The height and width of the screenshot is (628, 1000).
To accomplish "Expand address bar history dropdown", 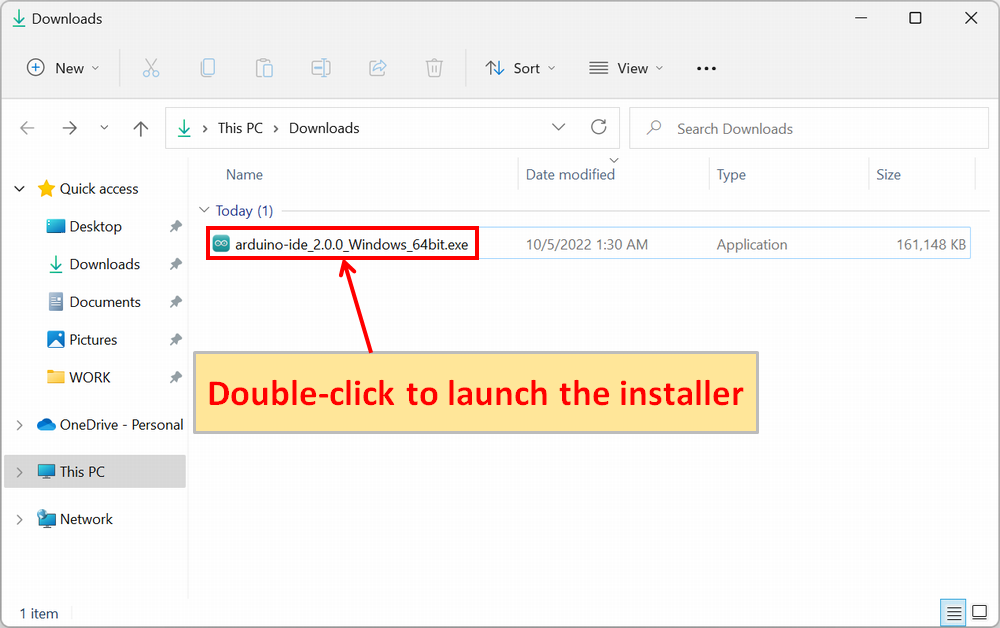I will pos(558,128).
